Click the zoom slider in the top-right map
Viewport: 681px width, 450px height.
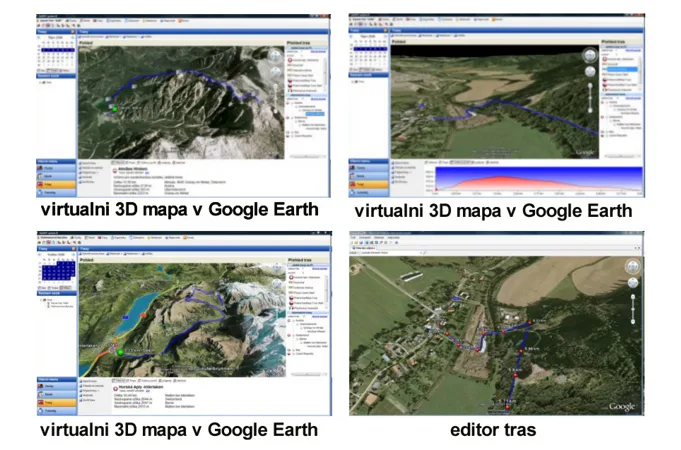point(590,100)
